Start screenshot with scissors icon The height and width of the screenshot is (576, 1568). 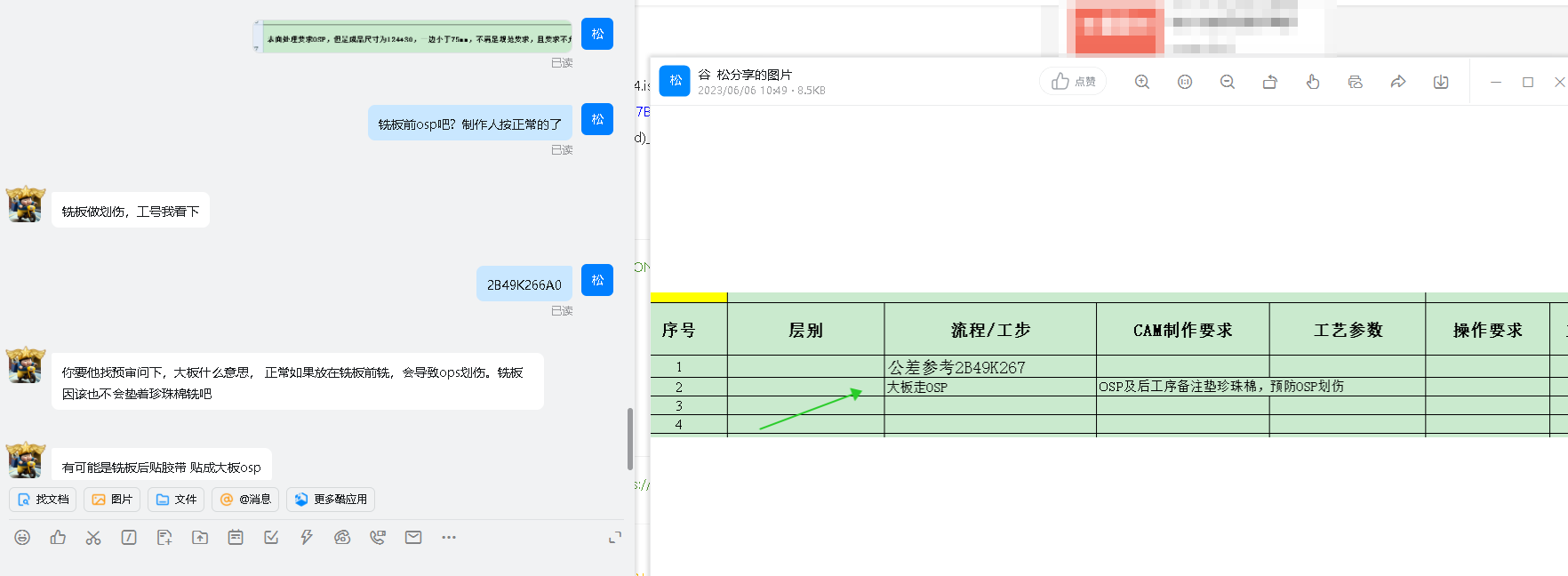93,537
